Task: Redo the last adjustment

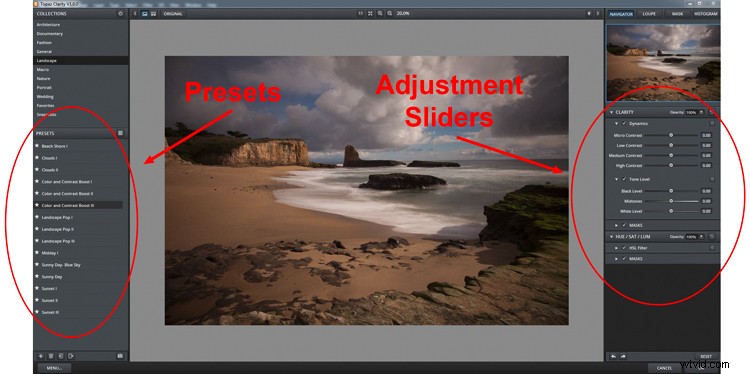Action: [623, 356]
